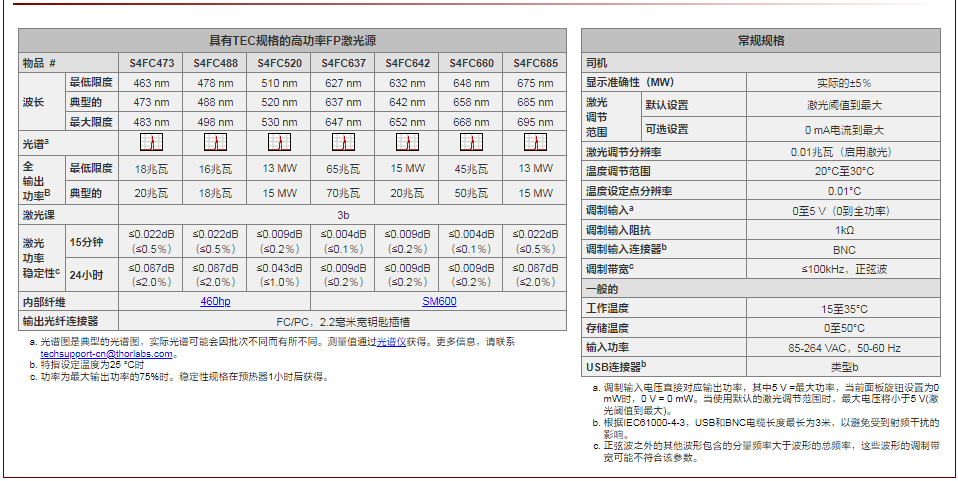
Task: Click the 常规规格 table header
Action: 760,41
